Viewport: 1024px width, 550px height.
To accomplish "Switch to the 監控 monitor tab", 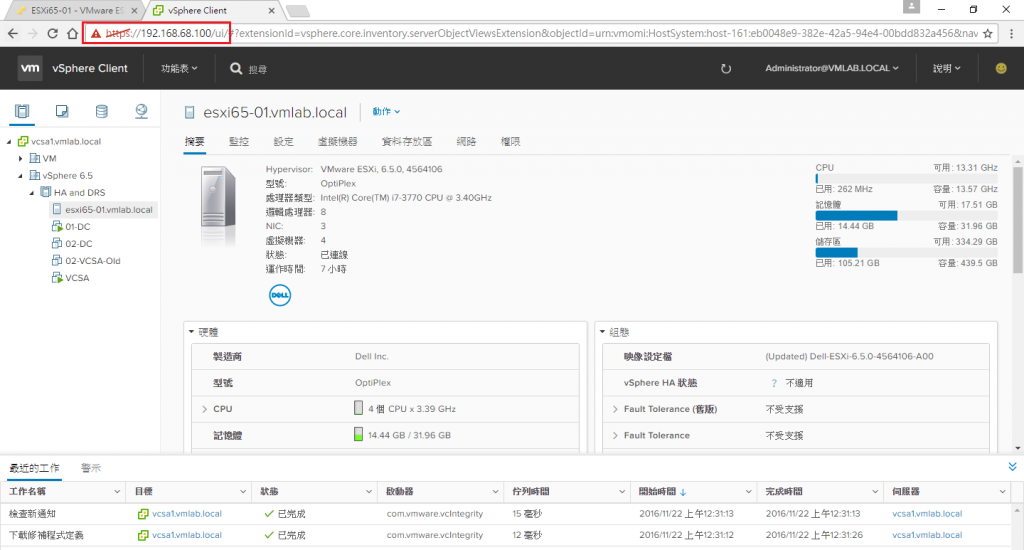I will pos(239,142).
